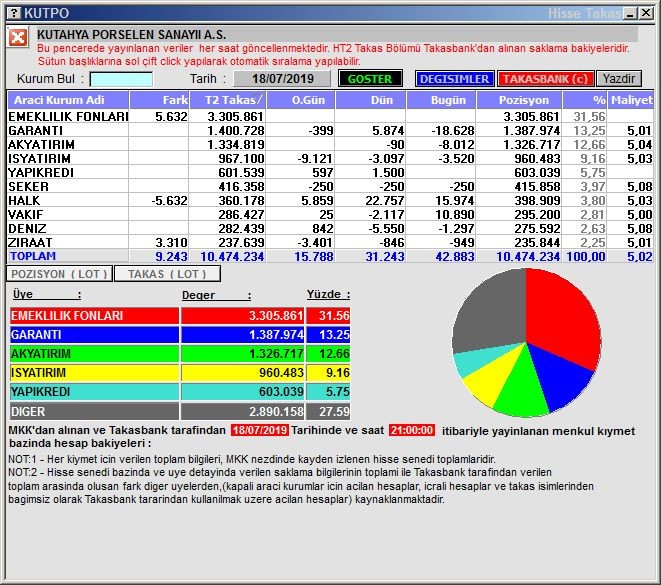Click total Pozisyon value 10.474.234
Image resolution: width=661 pixels, height=585 pixels.
pyautogui.click(x=528, y=256)
